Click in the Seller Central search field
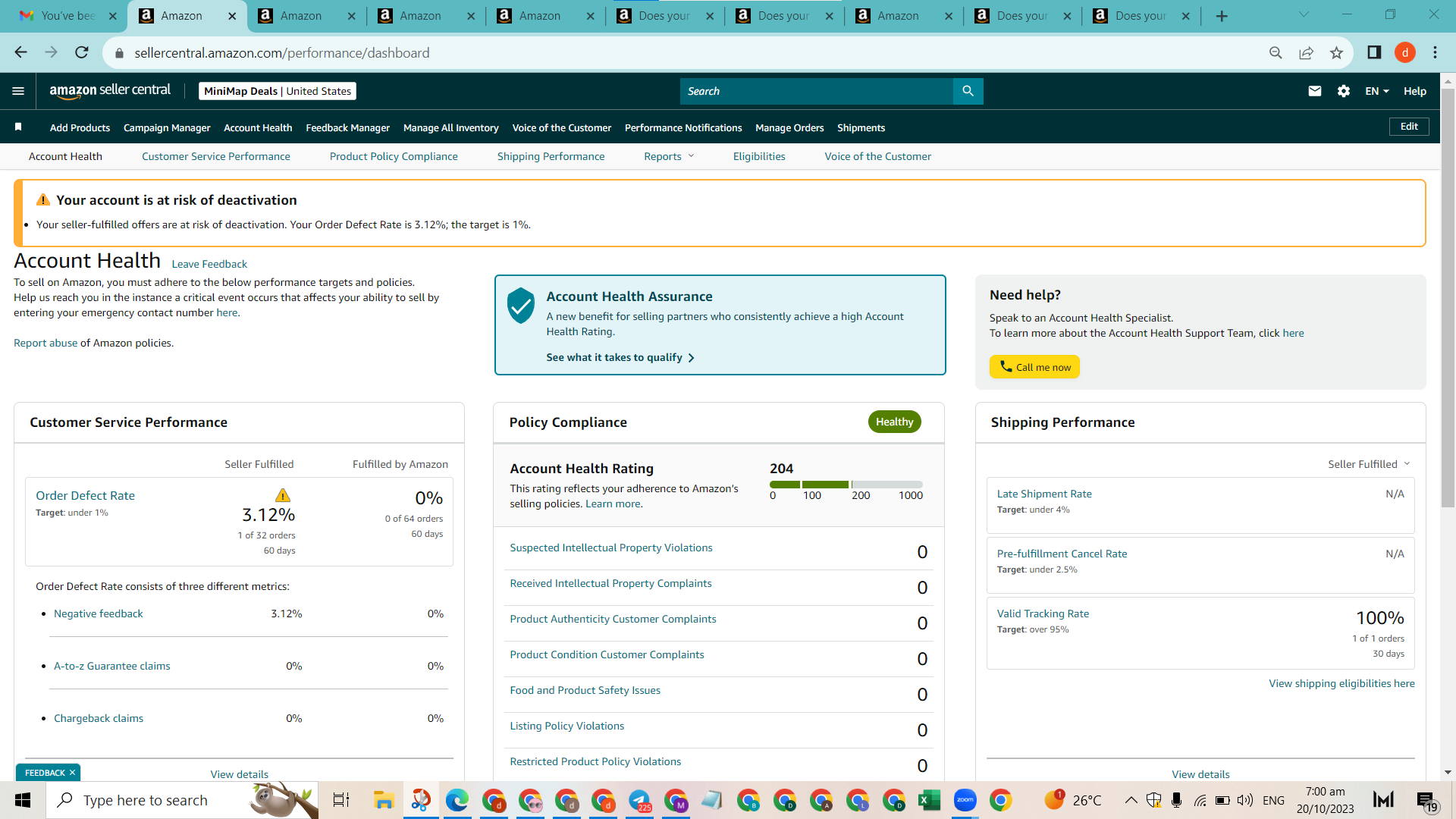The image size is (1456, 819). coord(817,91)
